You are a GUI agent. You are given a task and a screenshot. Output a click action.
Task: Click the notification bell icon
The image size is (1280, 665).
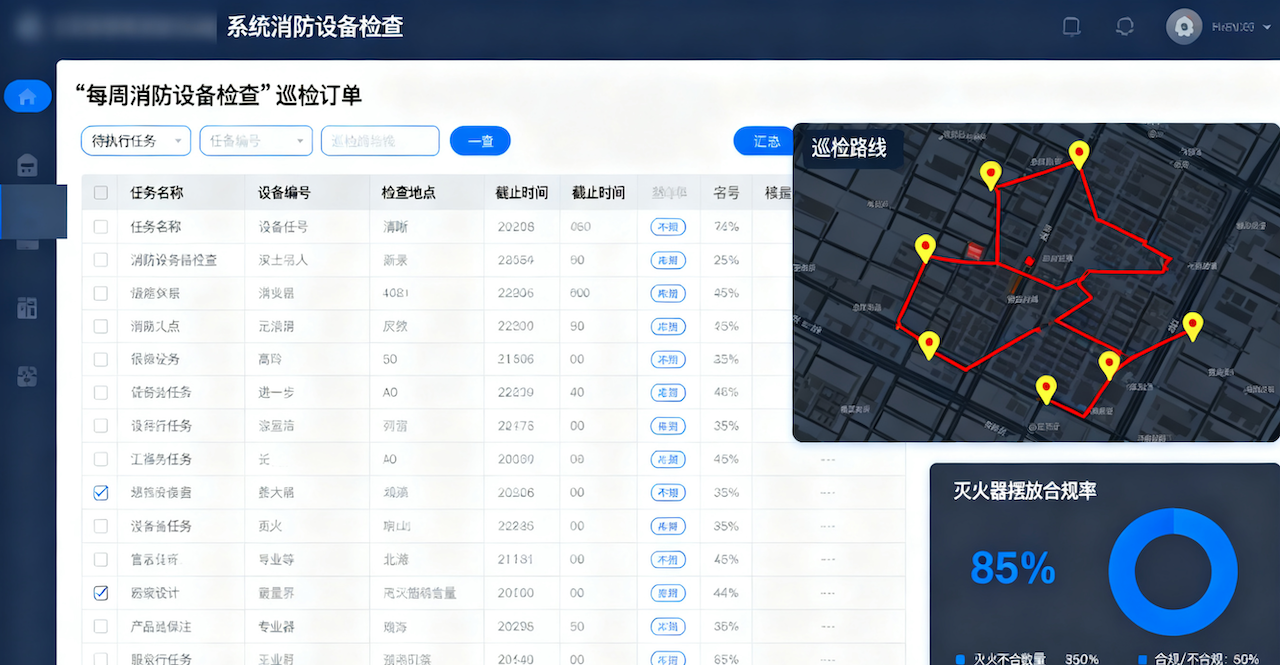(1124, 27)
